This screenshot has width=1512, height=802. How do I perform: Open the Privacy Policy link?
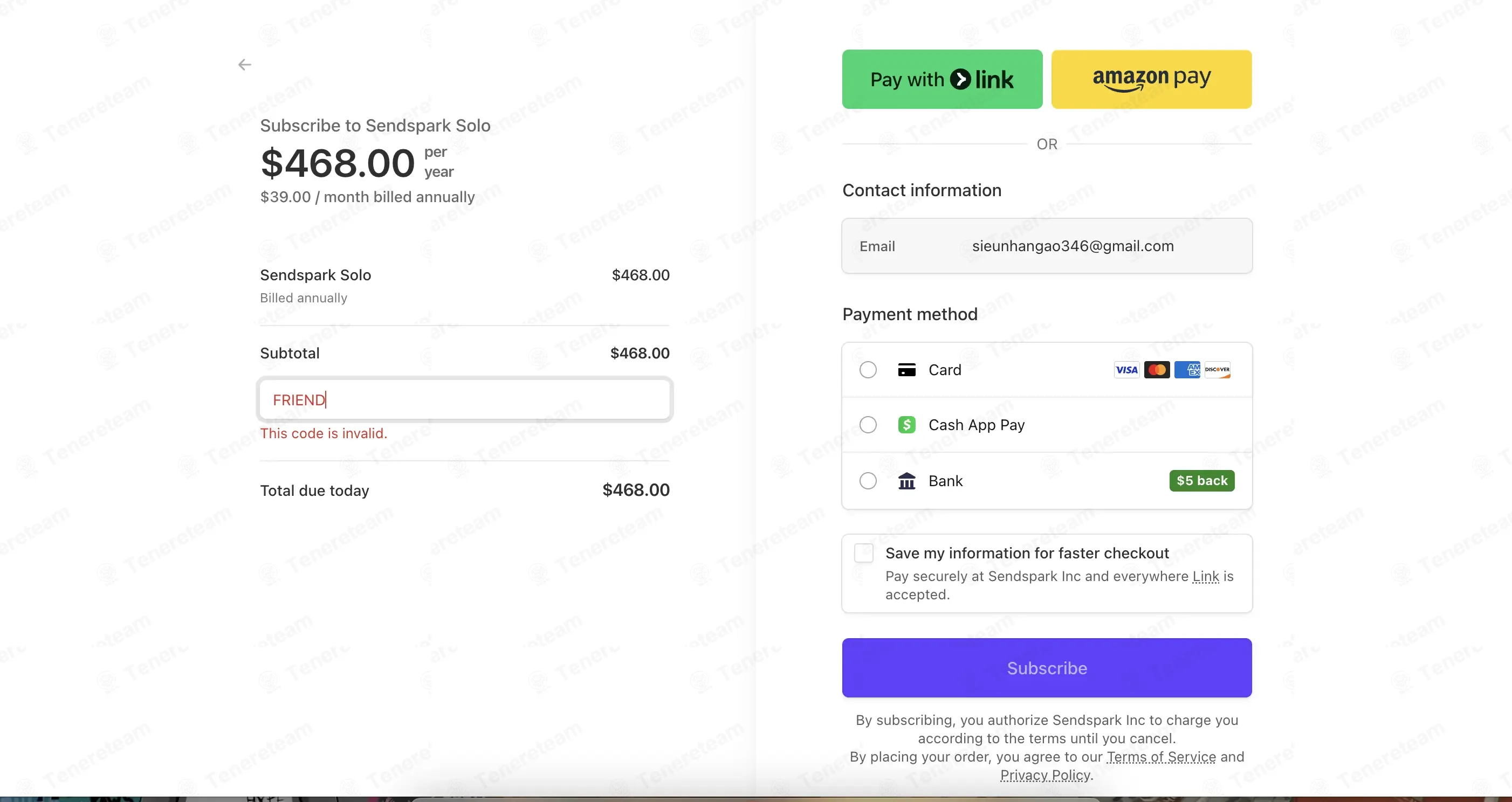(1045, 775)
